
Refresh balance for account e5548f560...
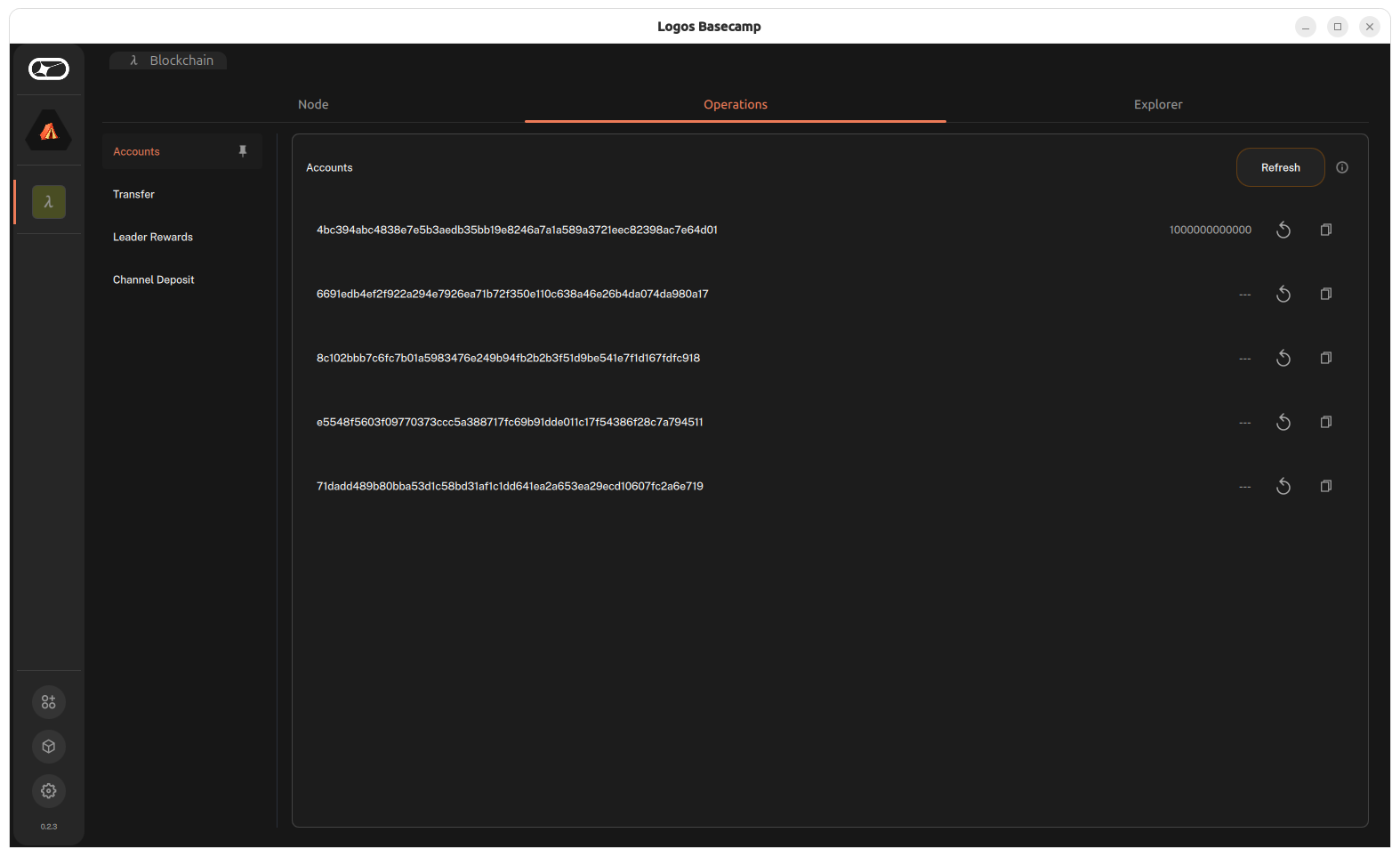click(x=1283, y=422)
